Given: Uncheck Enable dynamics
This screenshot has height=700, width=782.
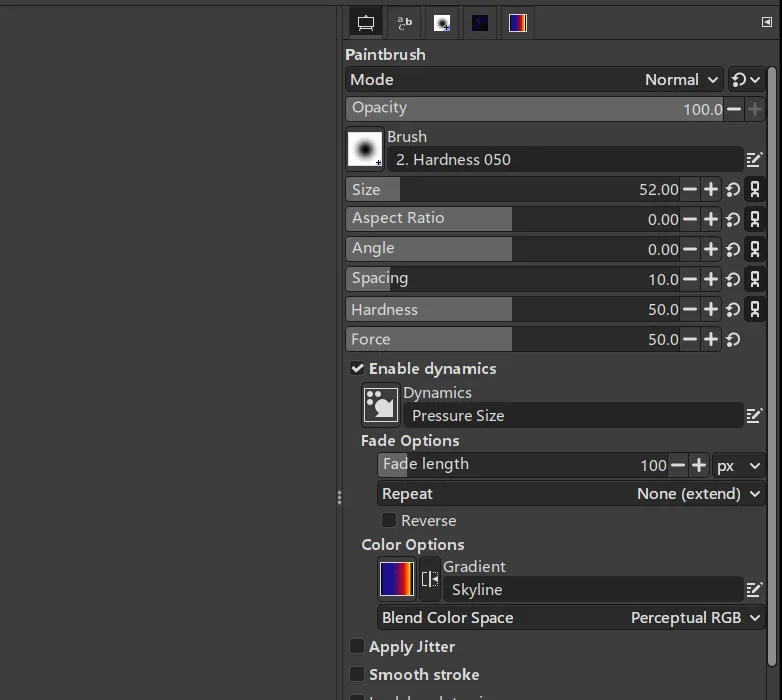Looking at the screenshot, I should click(357, 368).
